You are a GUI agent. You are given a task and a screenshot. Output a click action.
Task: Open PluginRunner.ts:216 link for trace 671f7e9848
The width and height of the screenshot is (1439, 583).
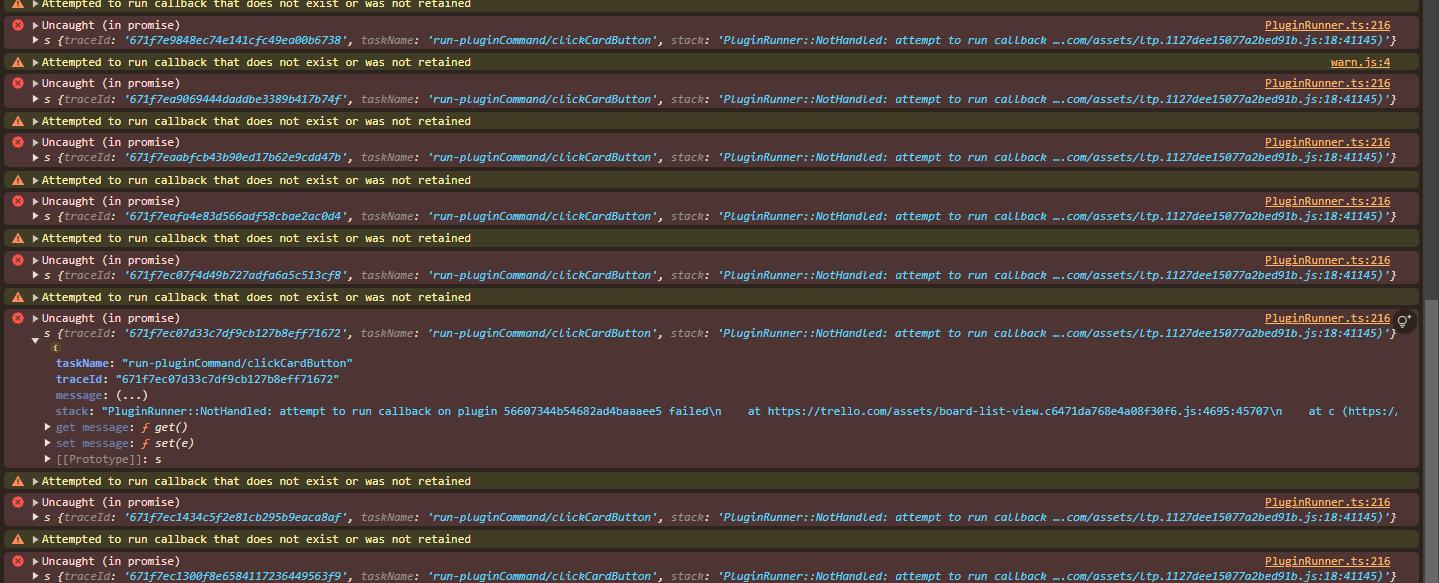tap(1327, 25)
